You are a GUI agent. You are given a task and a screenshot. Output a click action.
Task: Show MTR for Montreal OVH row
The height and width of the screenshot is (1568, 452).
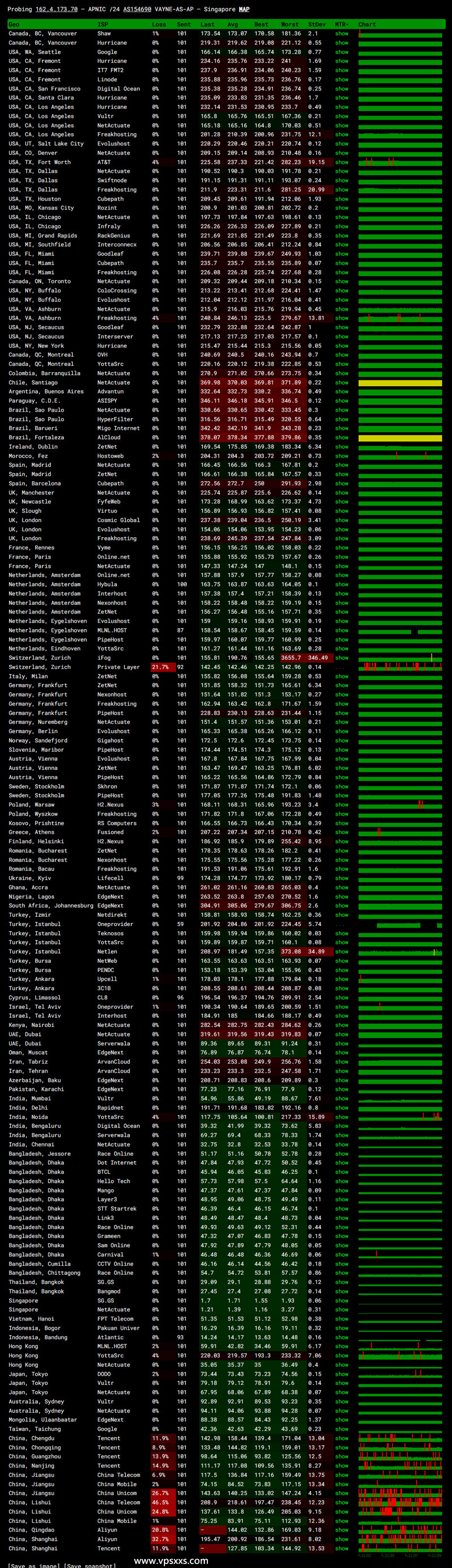point(342,355)
